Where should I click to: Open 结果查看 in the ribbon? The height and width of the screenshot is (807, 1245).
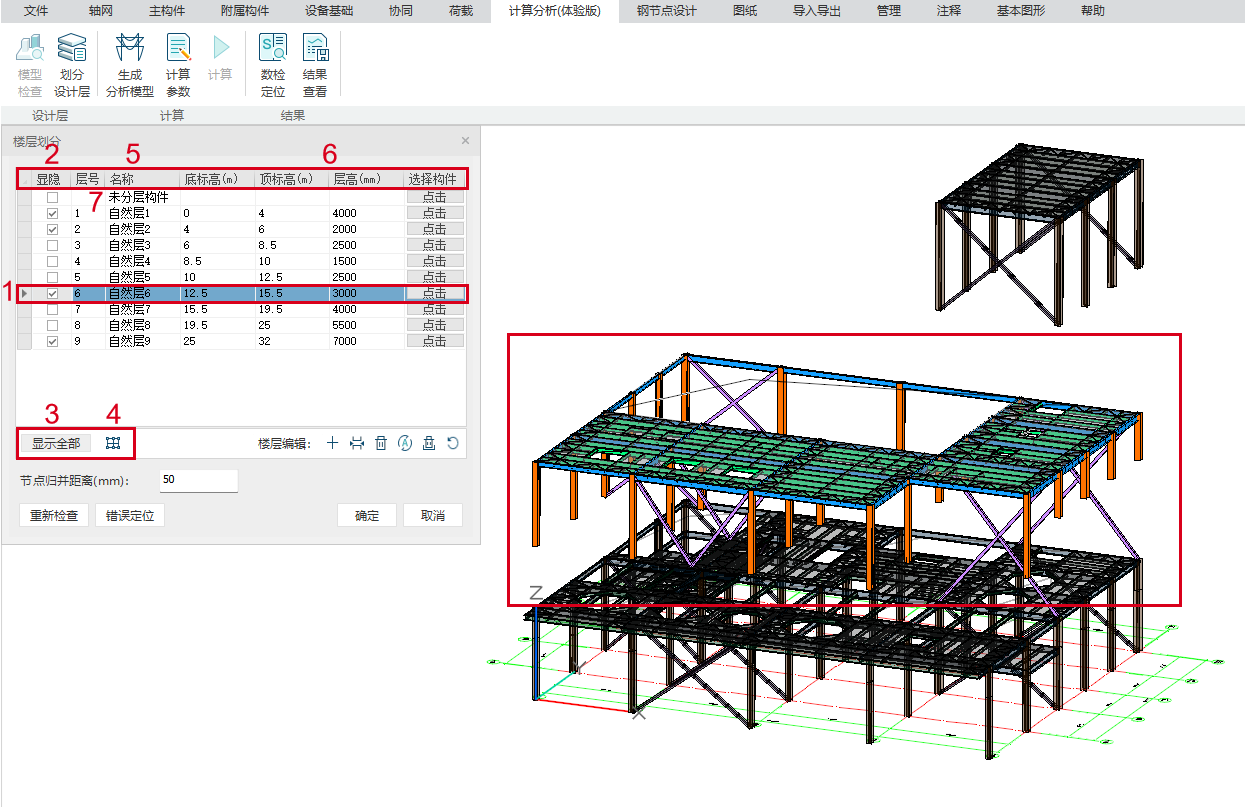click(x=315, y=67)
